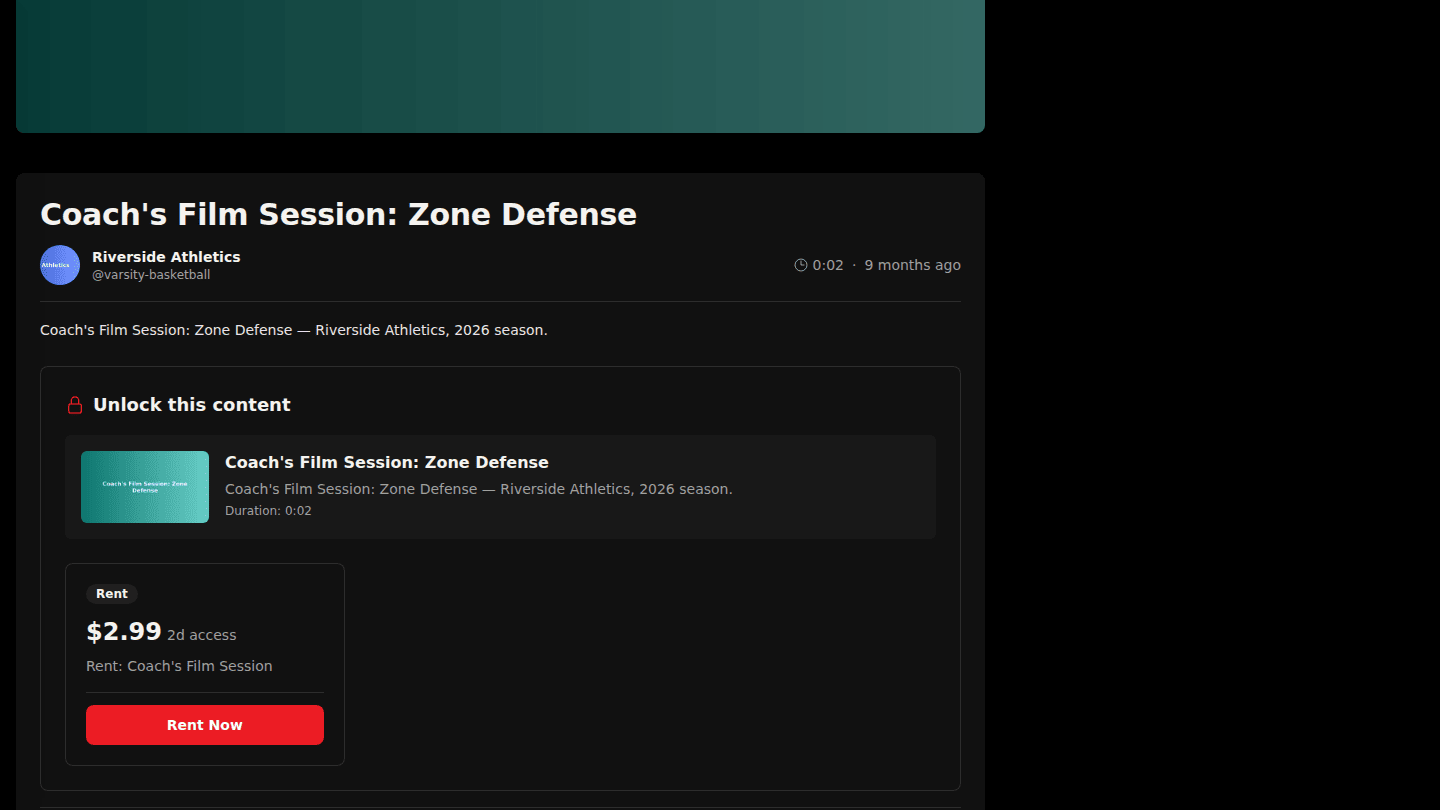The height and width of the screenshot is (810, 1440).
Task: Click the content card title Zone Defense
Action: [387, 462]
